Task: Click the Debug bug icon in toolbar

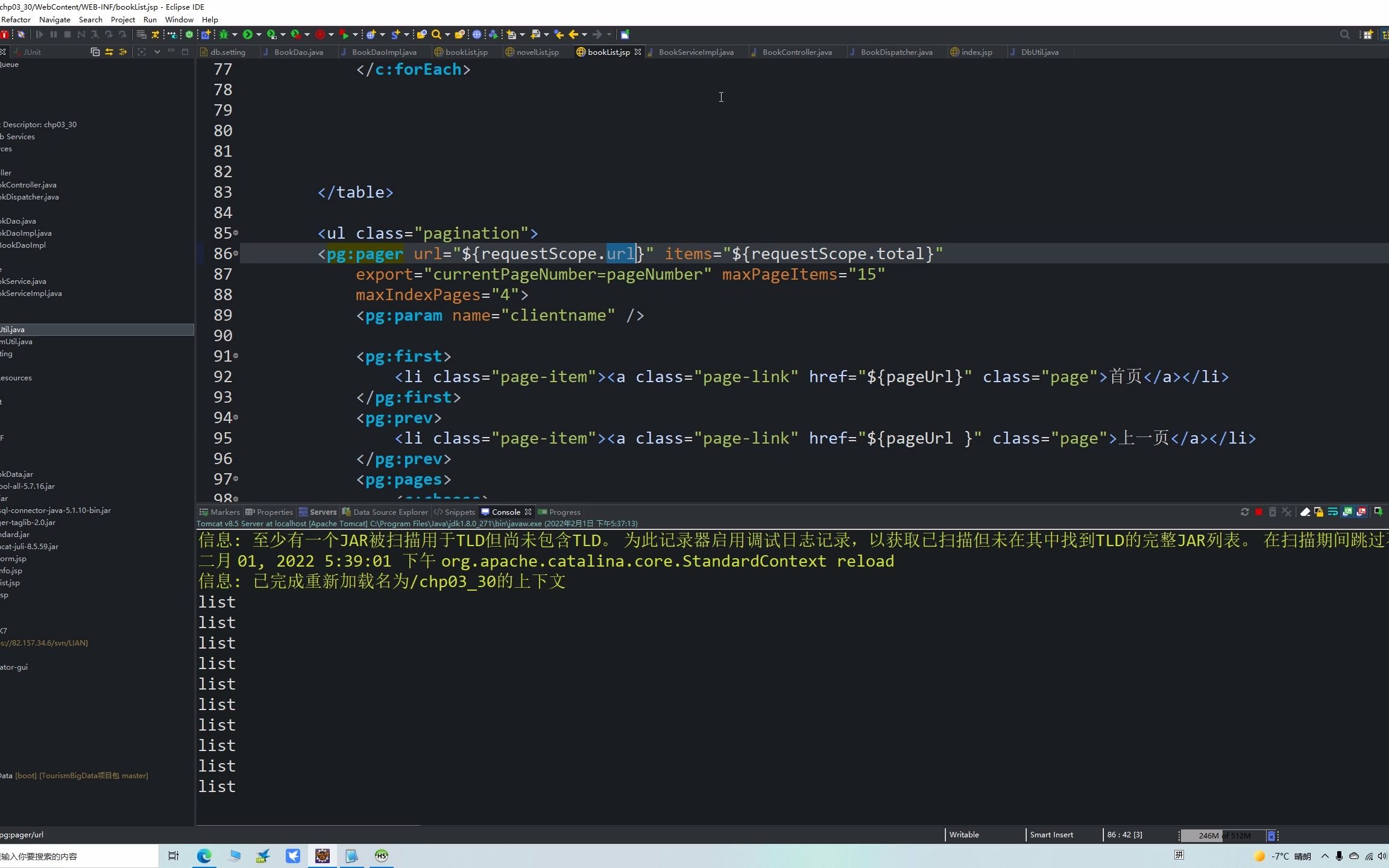Action: click(224, 34)
